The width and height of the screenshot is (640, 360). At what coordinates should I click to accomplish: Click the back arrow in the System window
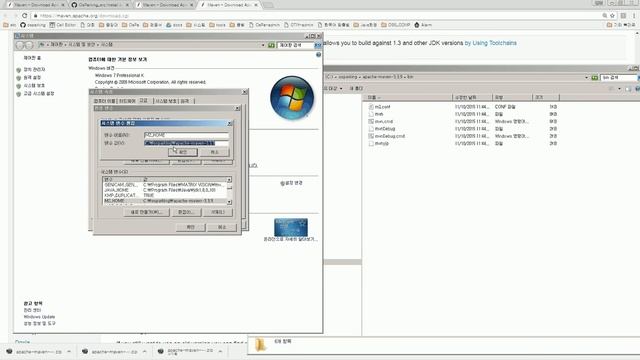pos(20,45)
